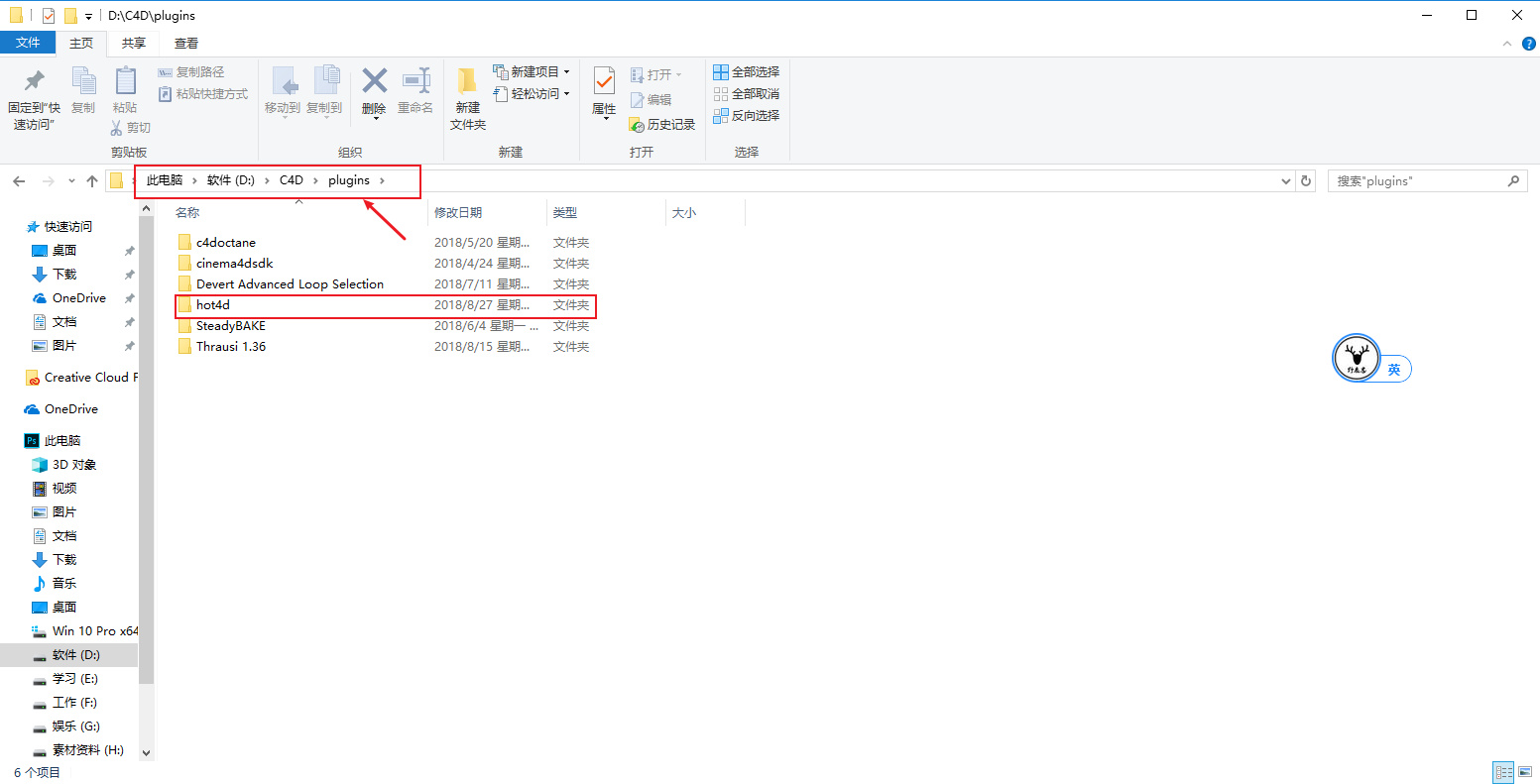This screenshot has height=784, width=1540.
Task: Sort by the Size (大小) column header
Action: pos(684,213)
